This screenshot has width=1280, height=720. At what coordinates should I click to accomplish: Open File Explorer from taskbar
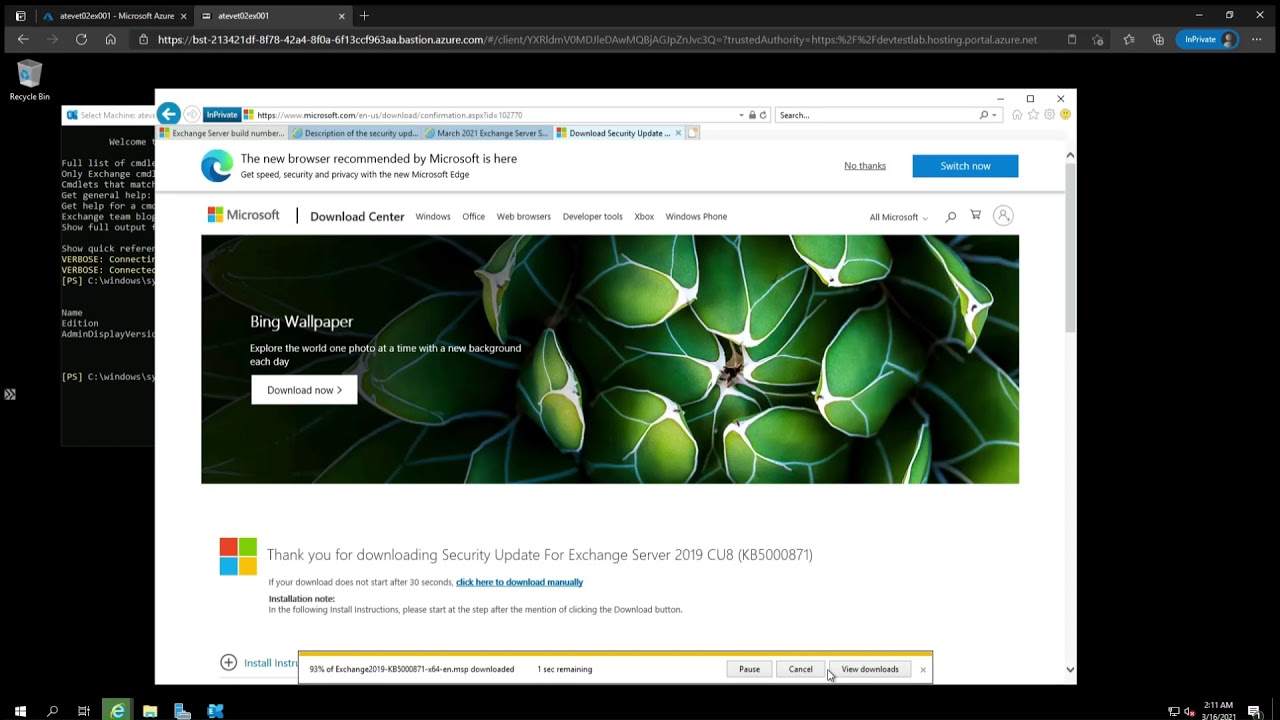(x=150, y=711)
